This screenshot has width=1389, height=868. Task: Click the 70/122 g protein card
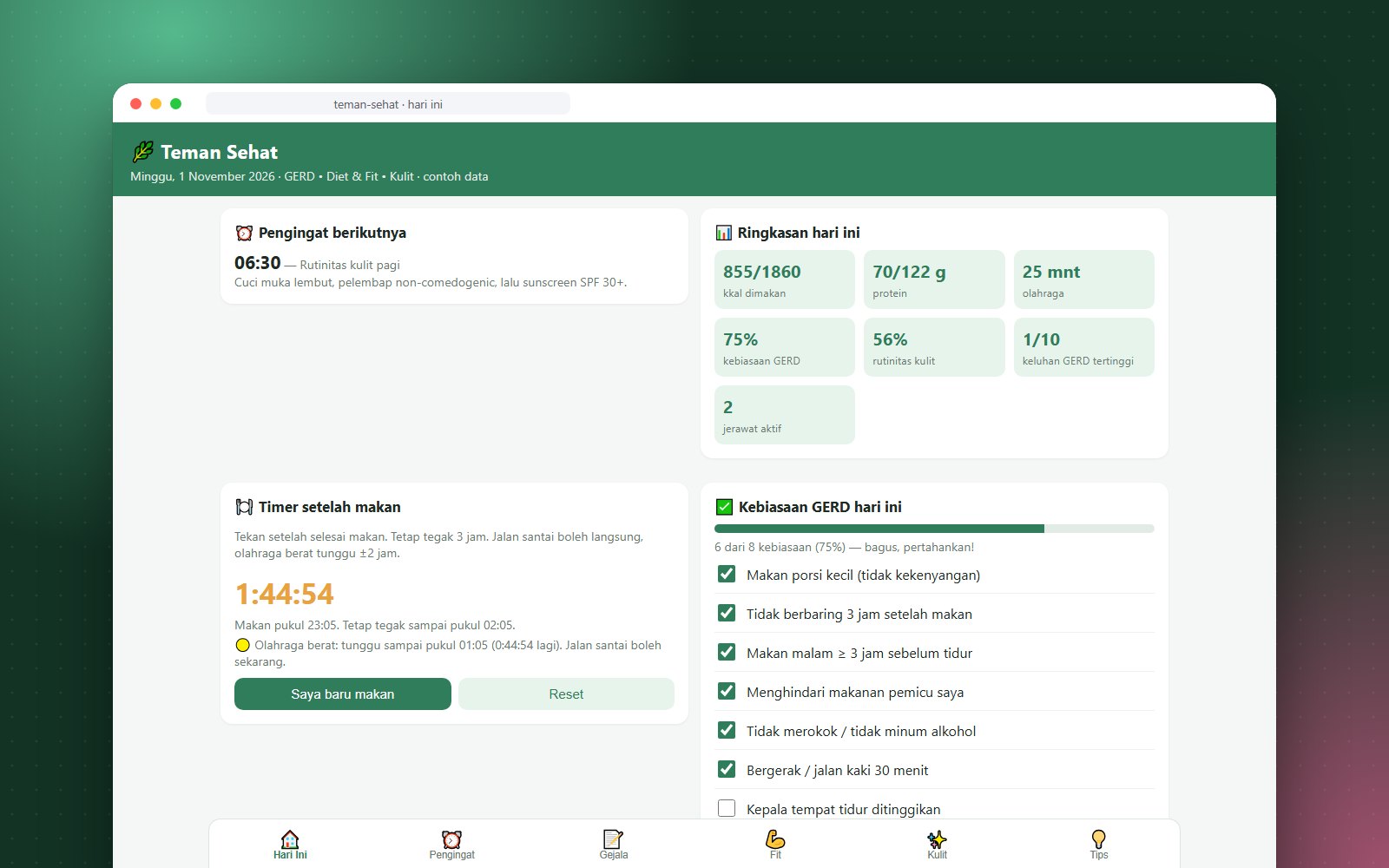click(934, 279)
